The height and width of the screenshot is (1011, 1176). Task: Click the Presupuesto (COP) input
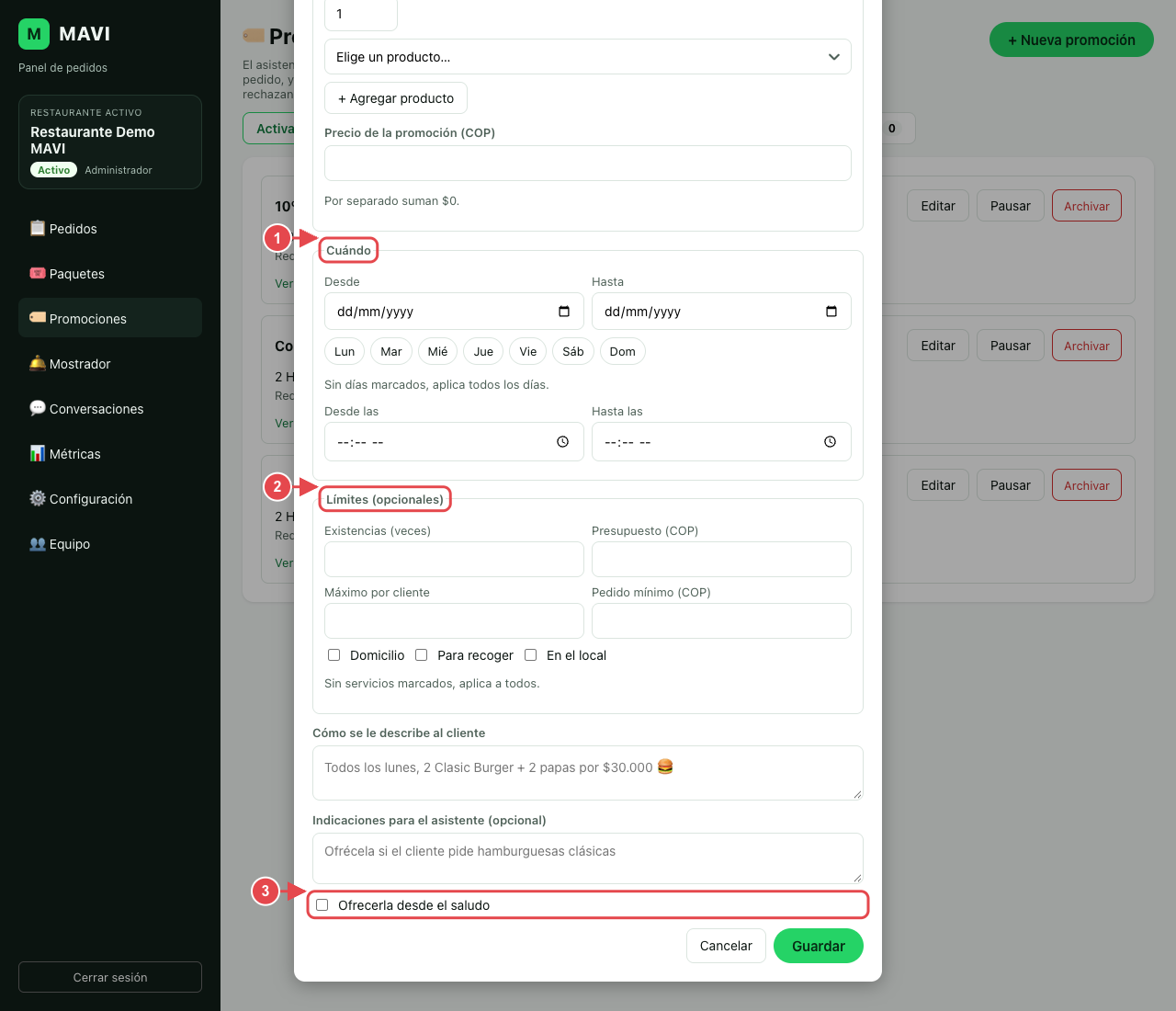pos(721,560)
